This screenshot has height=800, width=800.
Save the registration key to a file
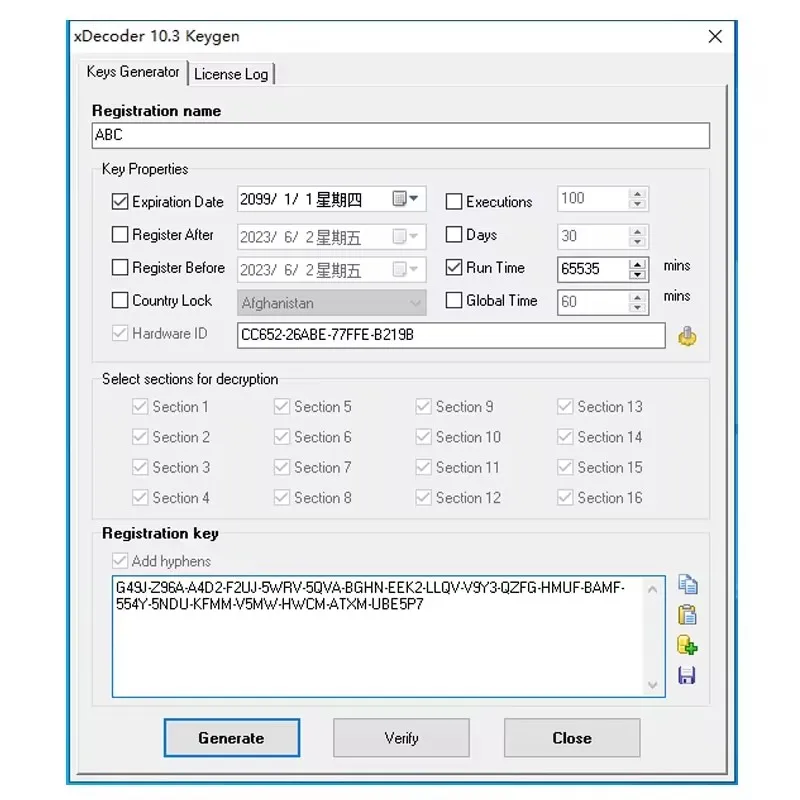[688, 675]
